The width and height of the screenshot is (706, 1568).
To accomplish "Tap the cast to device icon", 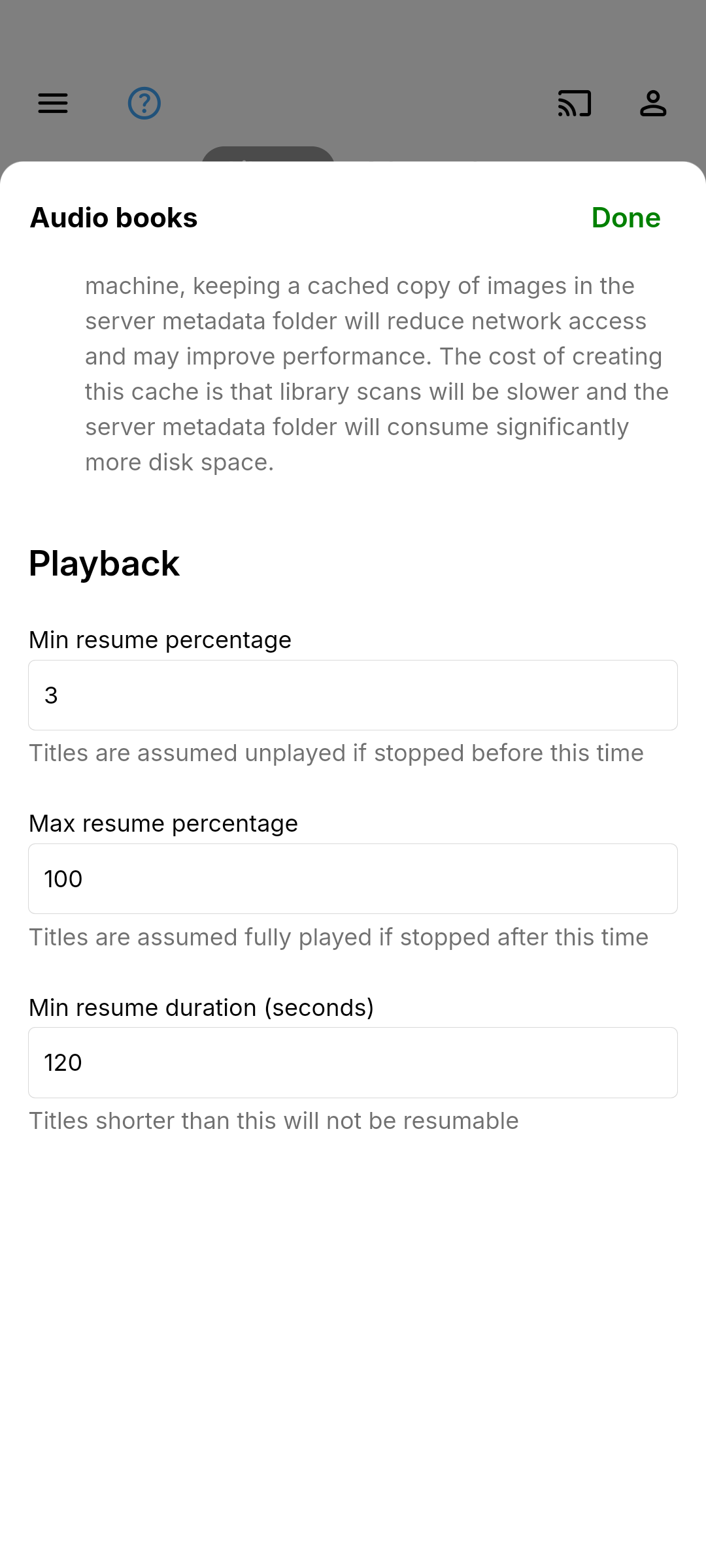I will [x=575, y=103].
